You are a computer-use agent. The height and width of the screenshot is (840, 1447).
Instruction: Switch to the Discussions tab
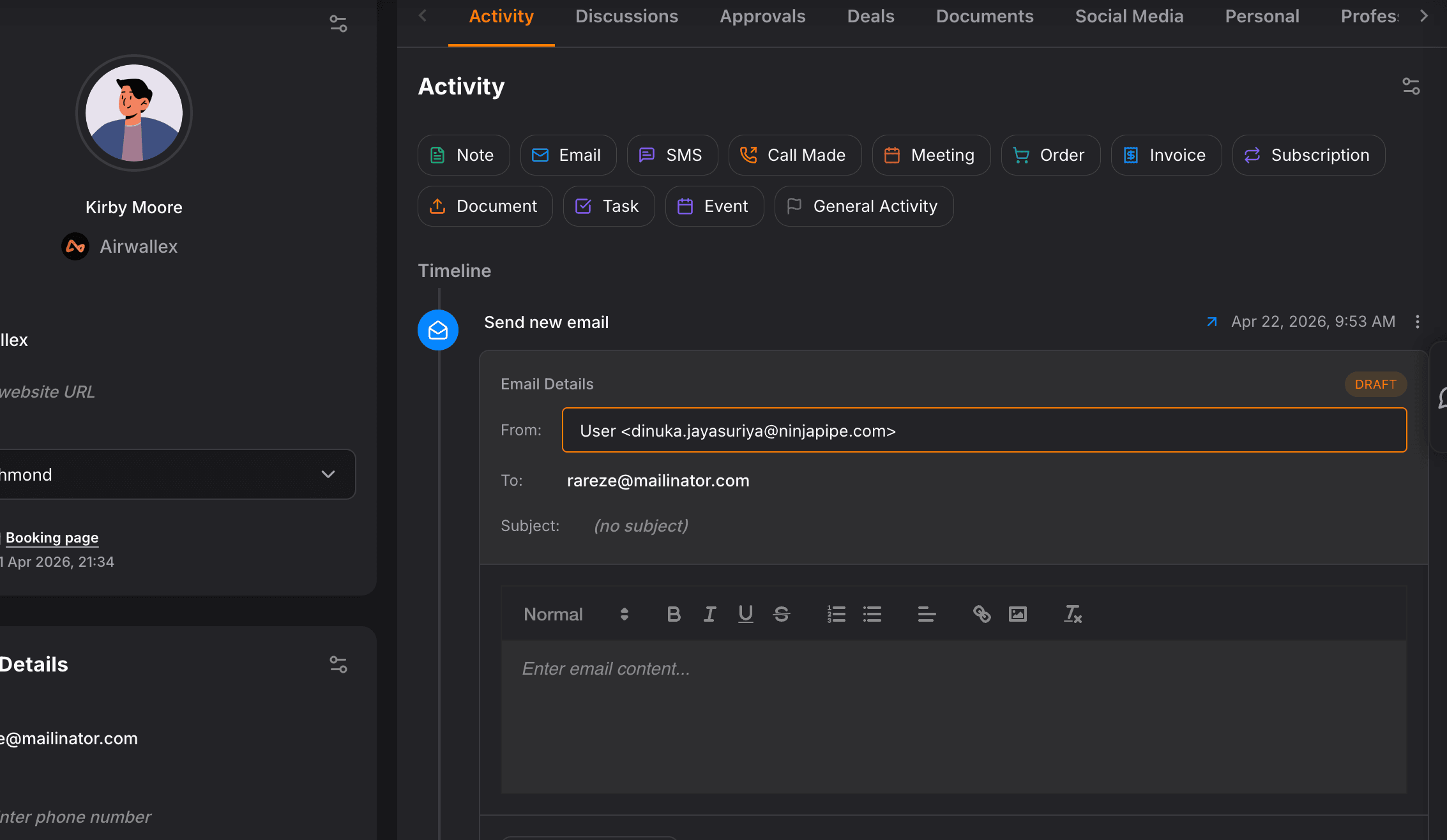pos(626,16)
